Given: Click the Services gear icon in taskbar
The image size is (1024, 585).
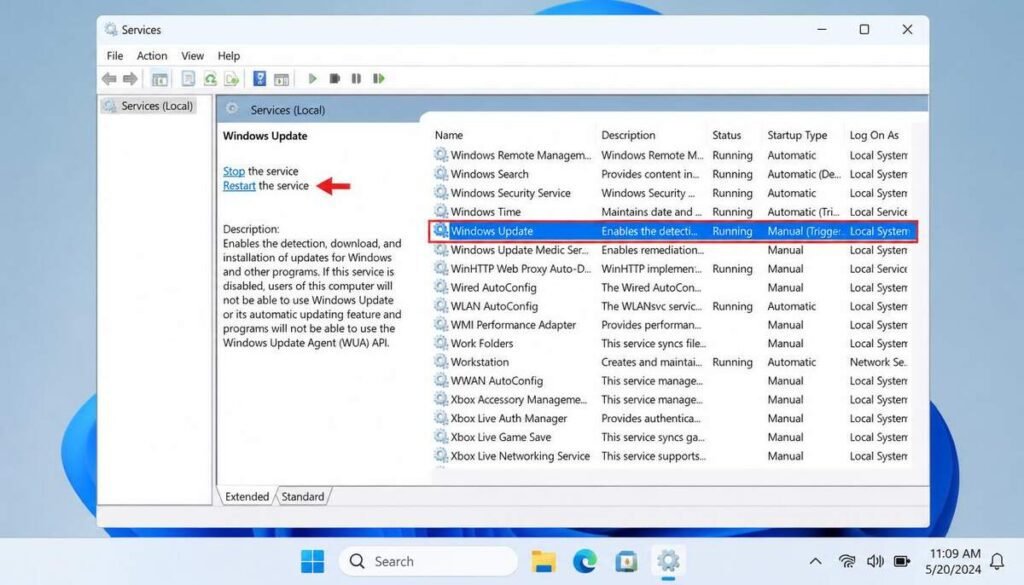Looking at the screenshot, I should click(668, 561).
